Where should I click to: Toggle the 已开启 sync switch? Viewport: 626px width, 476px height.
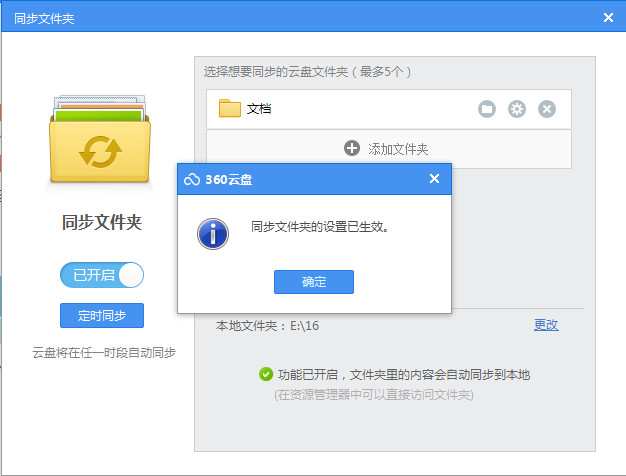[x=102, y=275]
